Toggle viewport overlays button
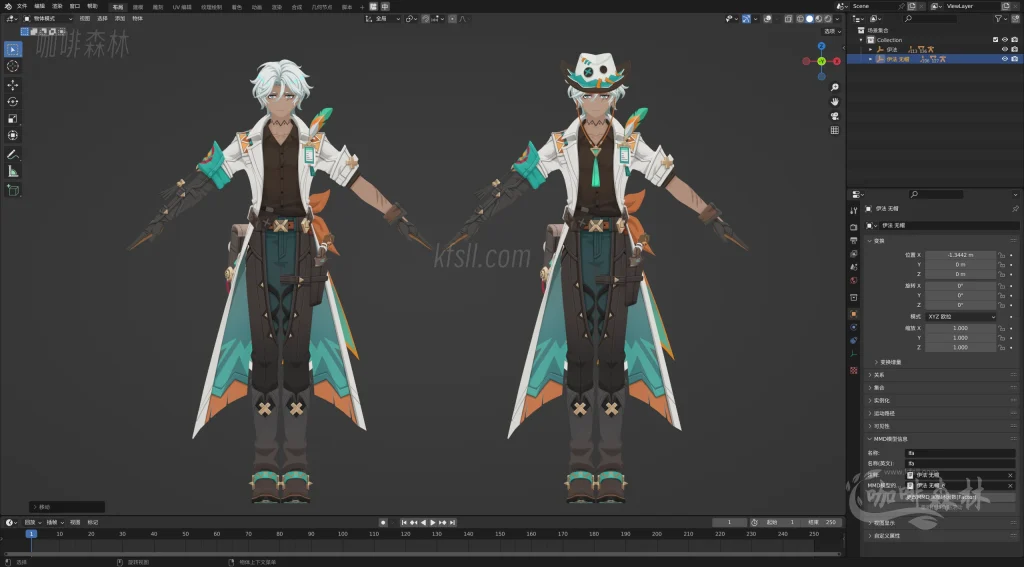 pyautogui.click(x=768, y=19)
